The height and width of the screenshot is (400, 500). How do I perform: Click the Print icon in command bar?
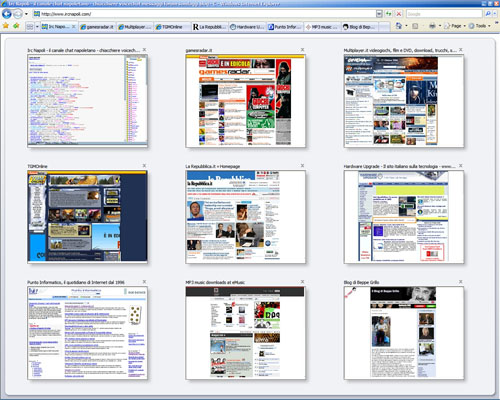(432, 26)
